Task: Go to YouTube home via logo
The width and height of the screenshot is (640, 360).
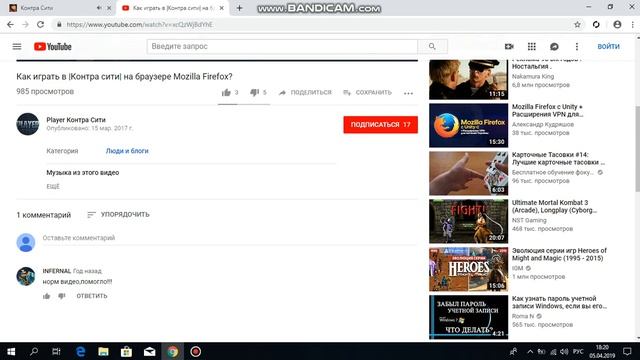Action: point(53,47)
